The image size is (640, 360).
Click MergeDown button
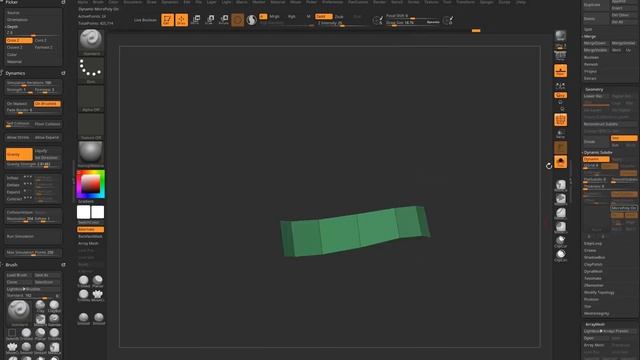coord(595,43)
